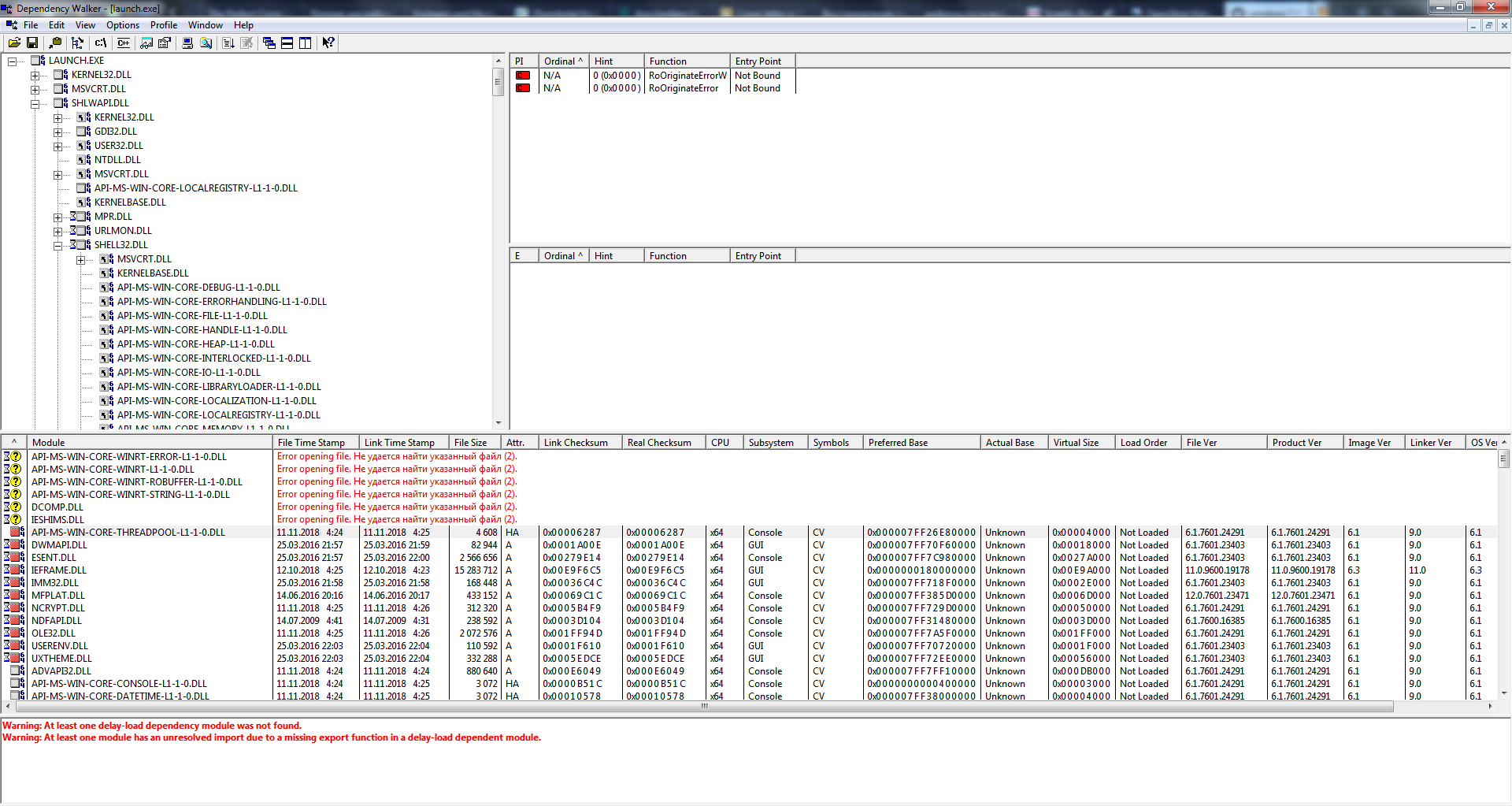Save the current module session
The height and width of the screenshot is (806, 1512).
pyautogui.click(x=32, y=43)
